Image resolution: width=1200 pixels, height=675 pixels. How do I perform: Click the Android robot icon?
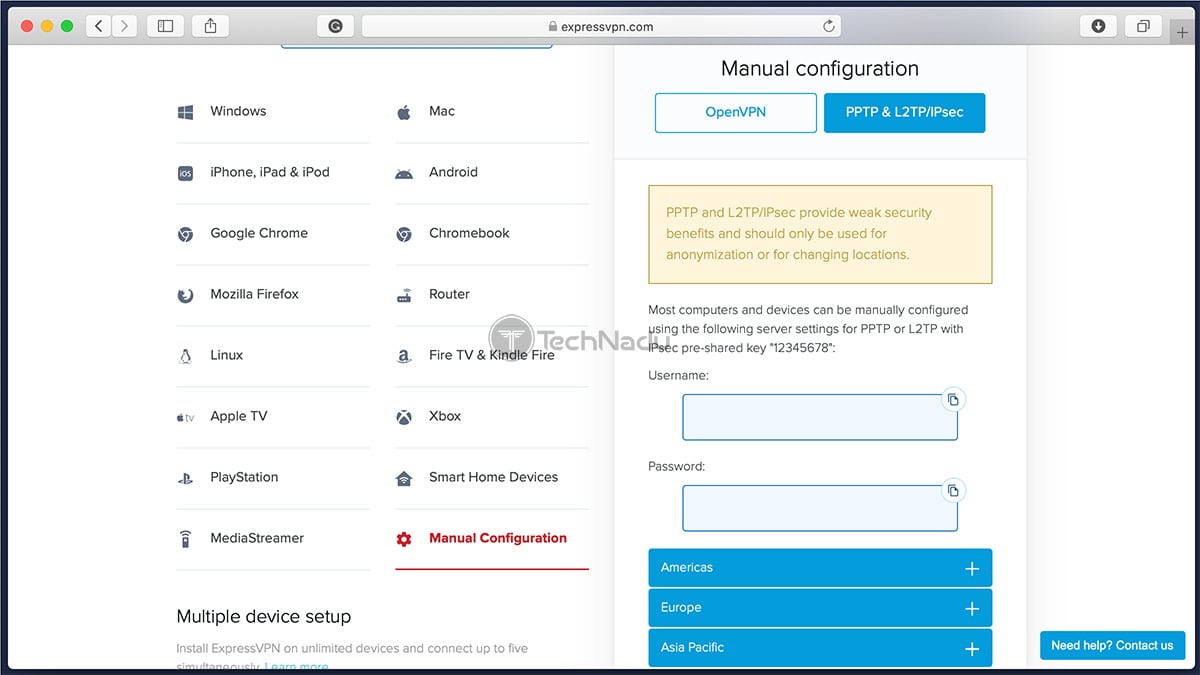(x=404, y=173)
